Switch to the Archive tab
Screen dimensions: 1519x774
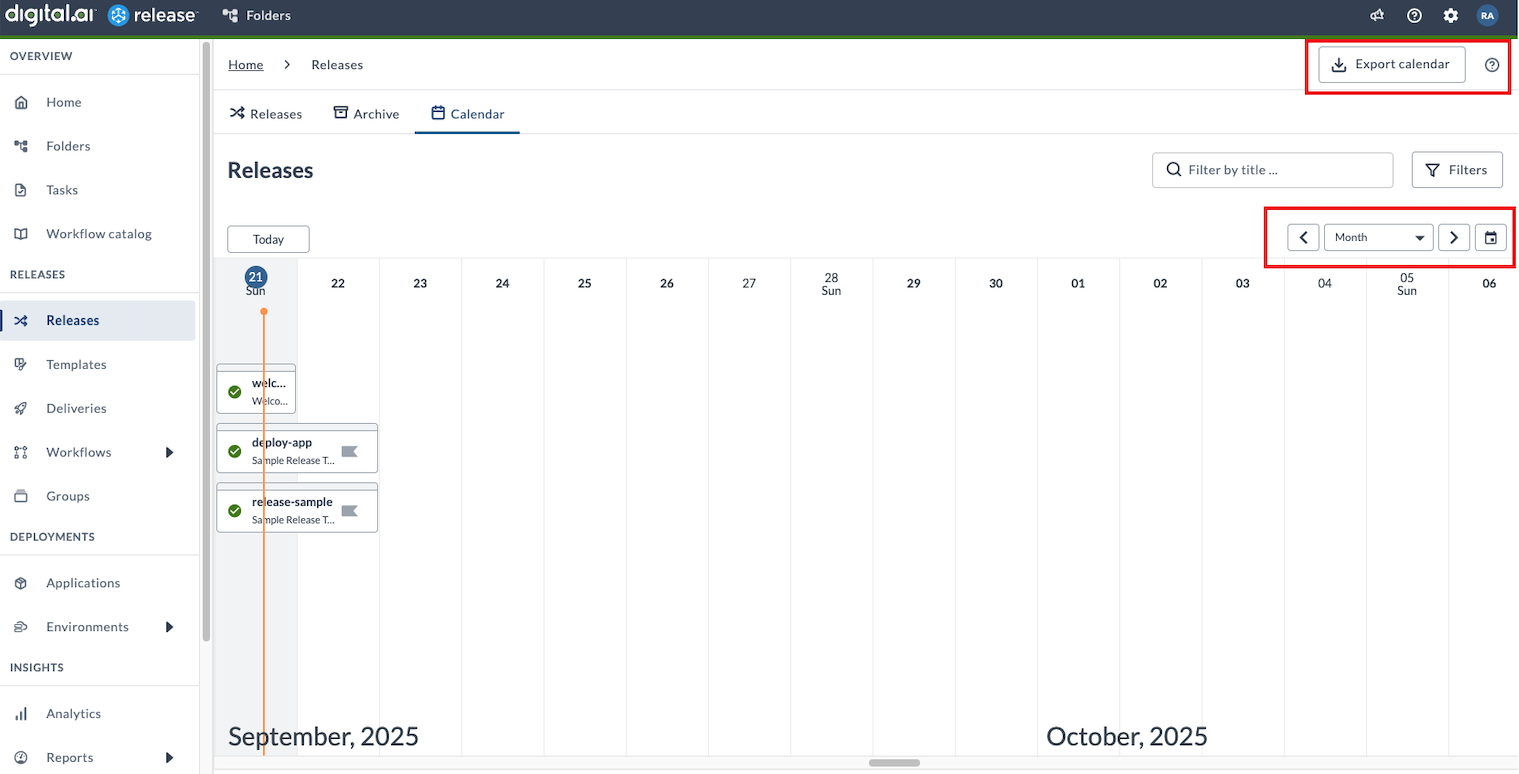coord(366,114)
